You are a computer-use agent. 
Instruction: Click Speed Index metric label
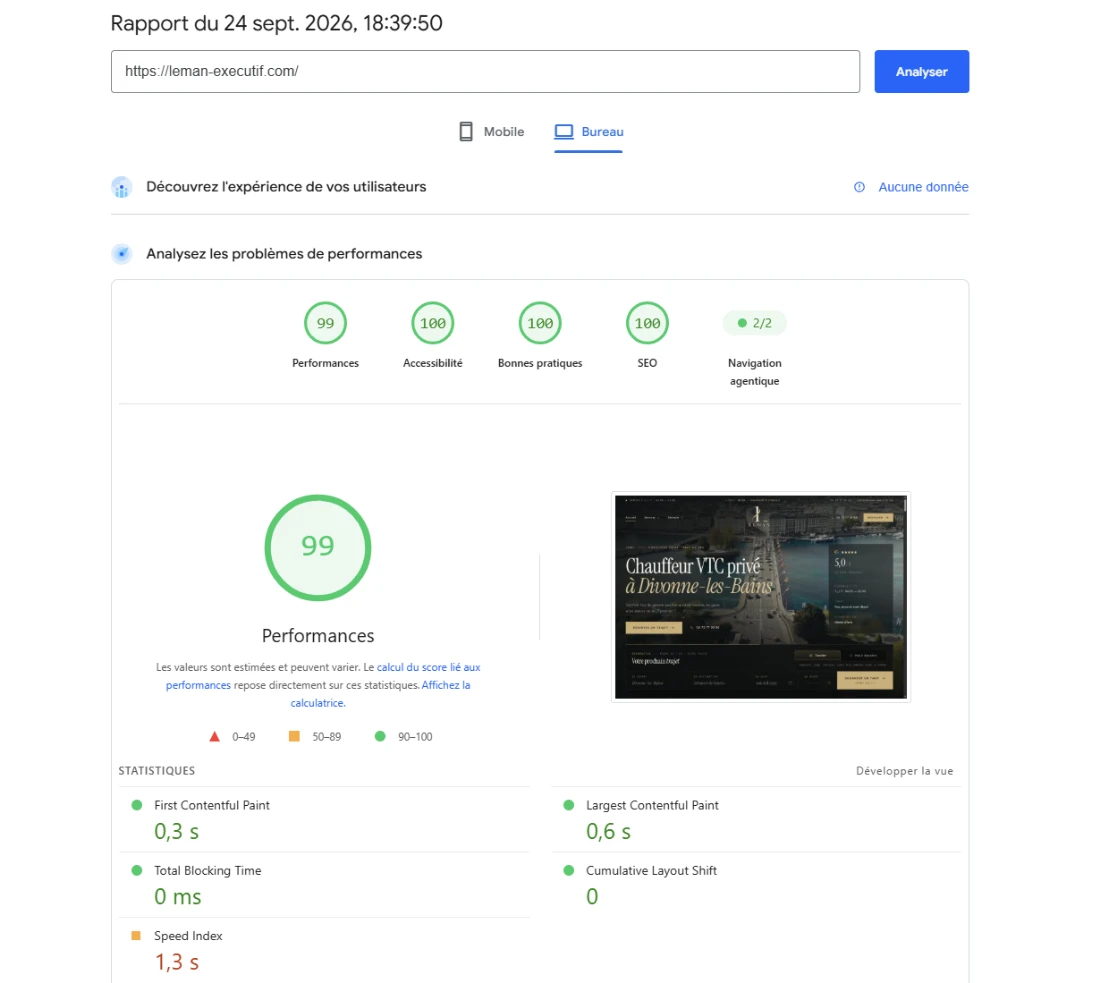tap(188, 936)
